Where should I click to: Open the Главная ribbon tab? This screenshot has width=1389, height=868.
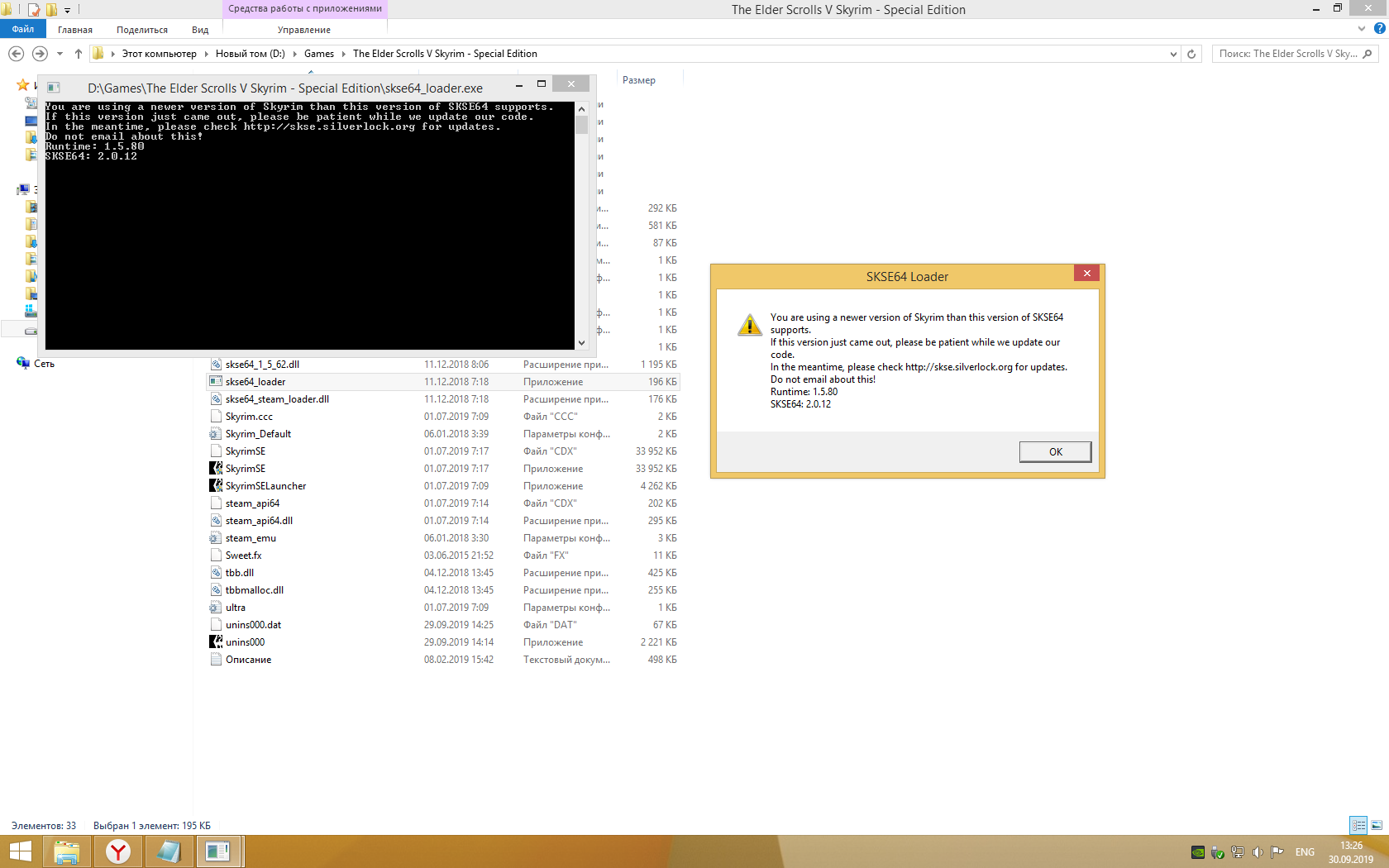[75, 30]
